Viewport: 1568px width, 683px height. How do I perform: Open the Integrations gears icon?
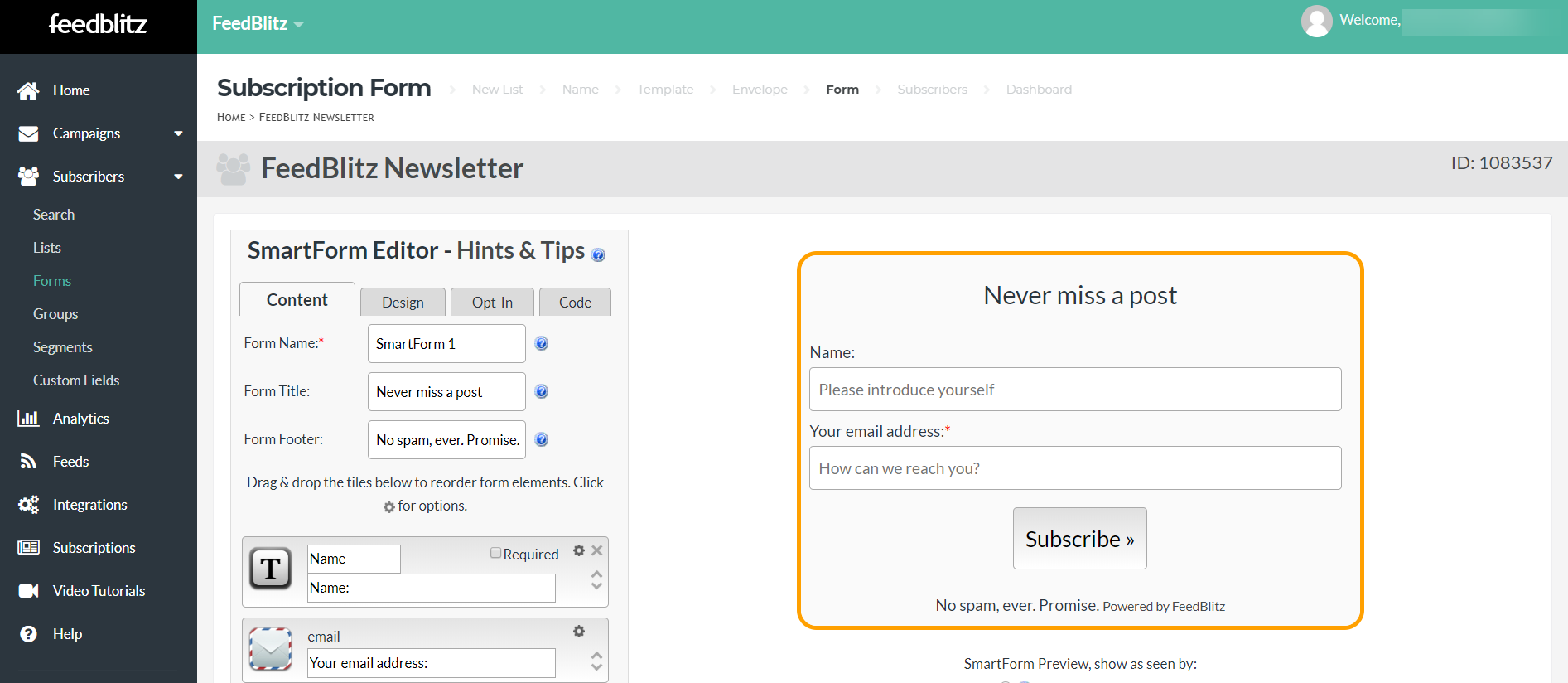(28, 505)
